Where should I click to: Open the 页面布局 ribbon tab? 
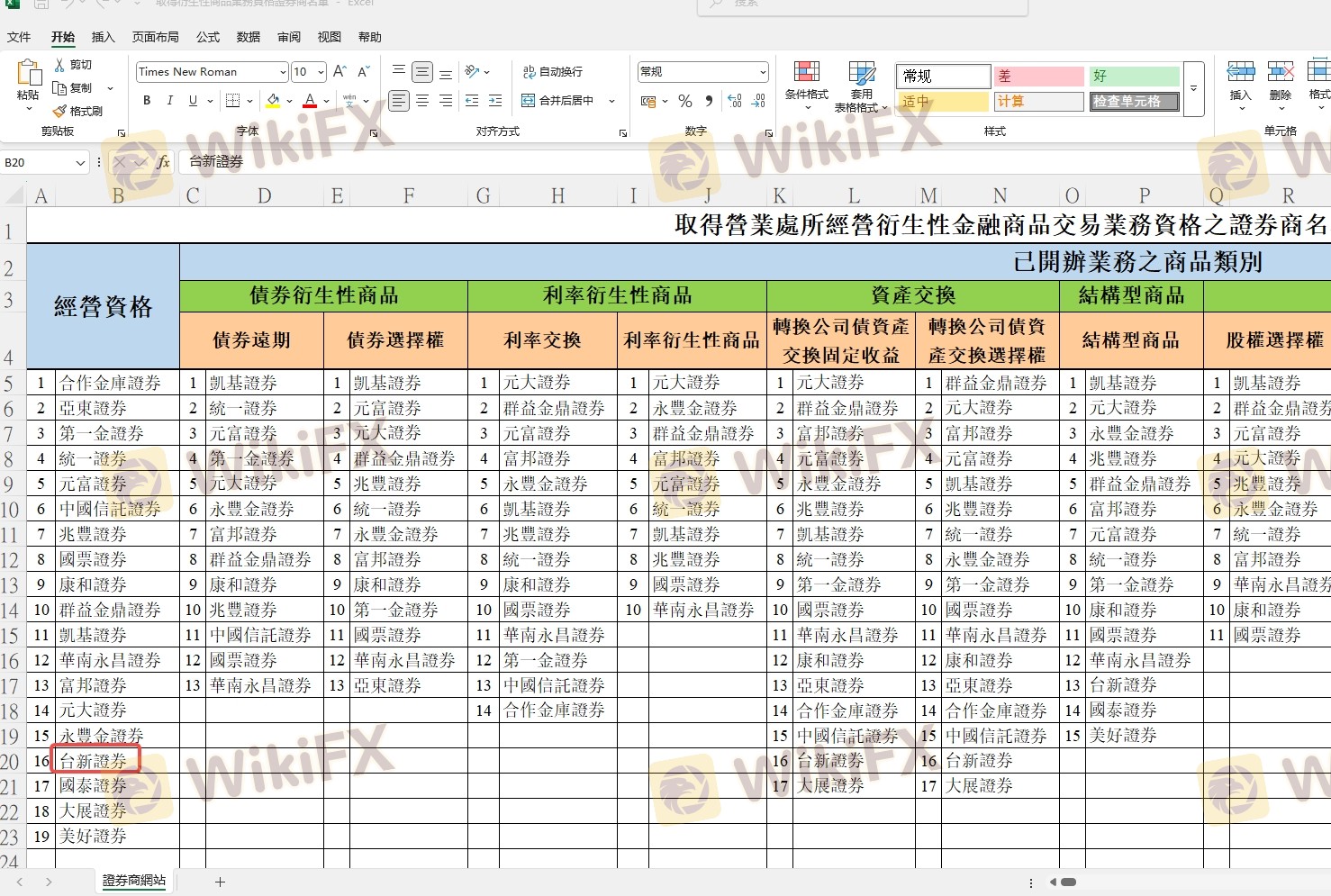tap(155, 37)
